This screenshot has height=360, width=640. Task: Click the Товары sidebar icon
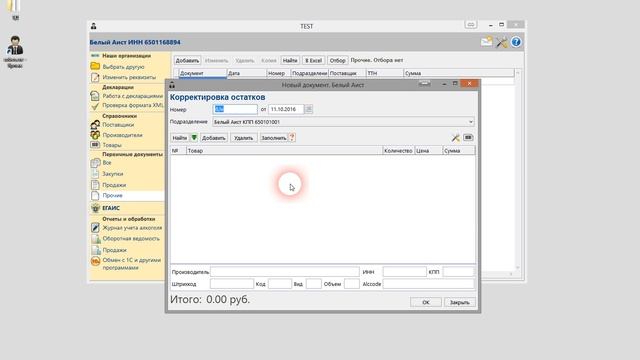coord(95,144)
